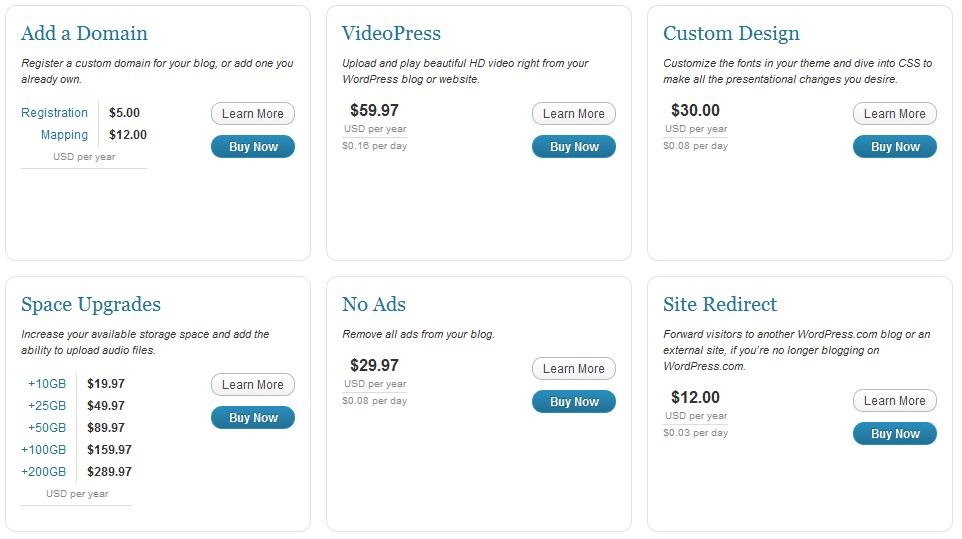Click the VideoPress heading

(391, 33)
